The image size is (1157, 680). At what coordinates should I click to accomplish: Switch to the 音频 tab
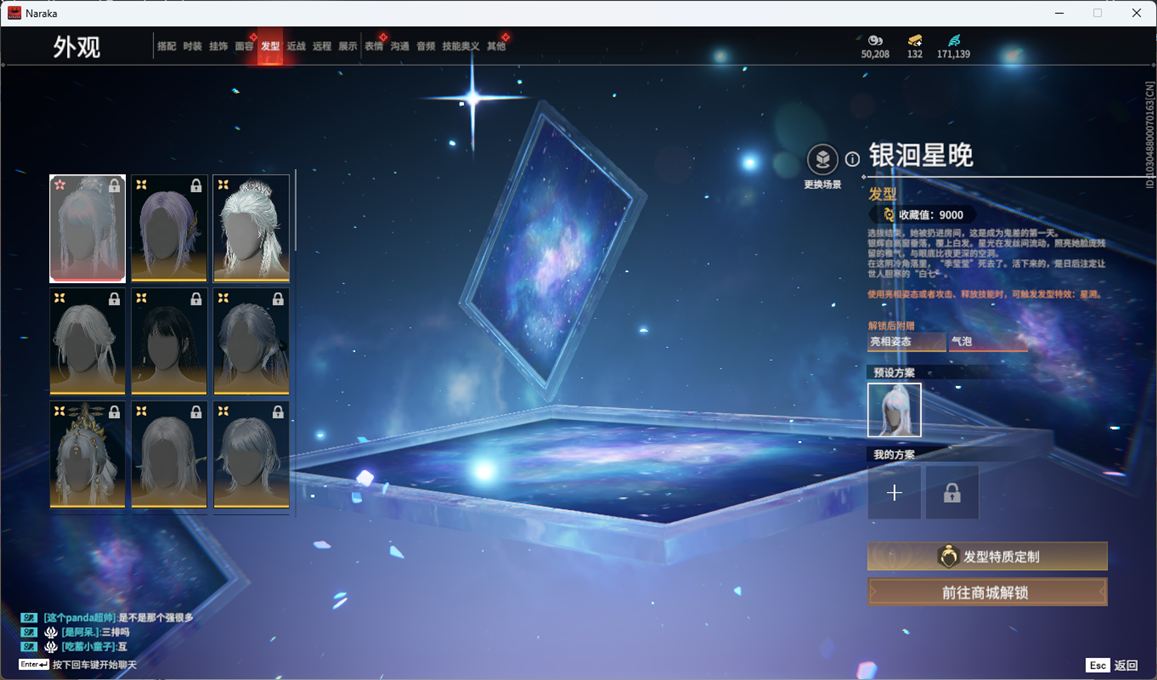(x=426, y=46)
